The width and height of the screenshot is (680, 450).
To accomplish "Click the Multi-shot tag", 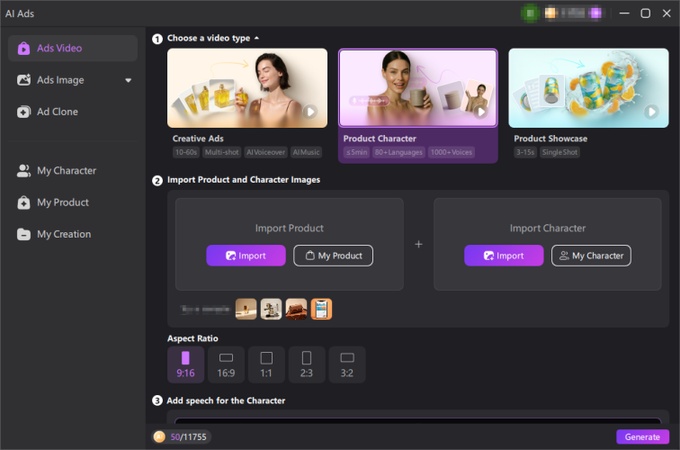I will pyautogui.click(x=222, y=152).
